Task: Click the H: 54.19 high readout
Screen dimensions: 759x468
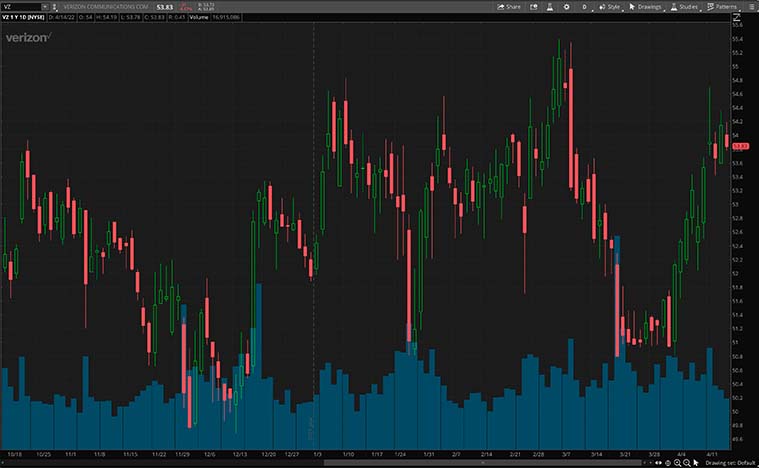Action: 107,17
